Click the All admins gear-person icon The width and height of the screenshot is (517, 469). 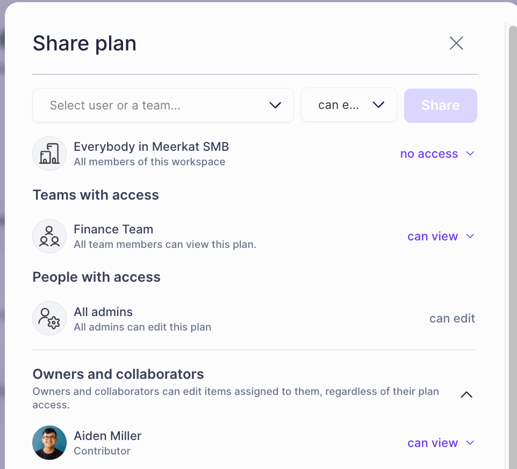coord(49,318)
